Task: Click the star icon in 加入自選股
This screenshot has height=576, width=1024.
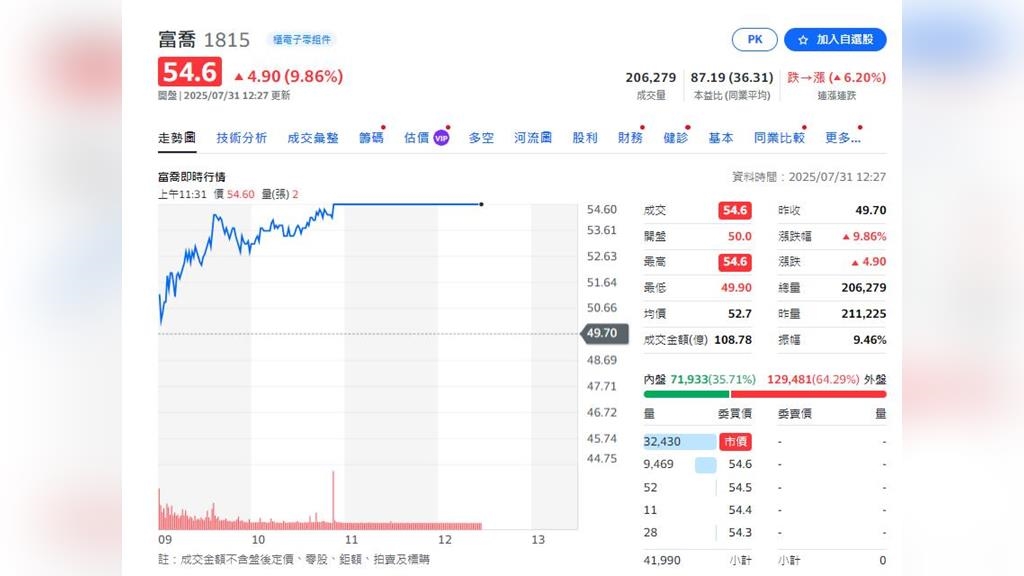Action: (x=803, y=40)
